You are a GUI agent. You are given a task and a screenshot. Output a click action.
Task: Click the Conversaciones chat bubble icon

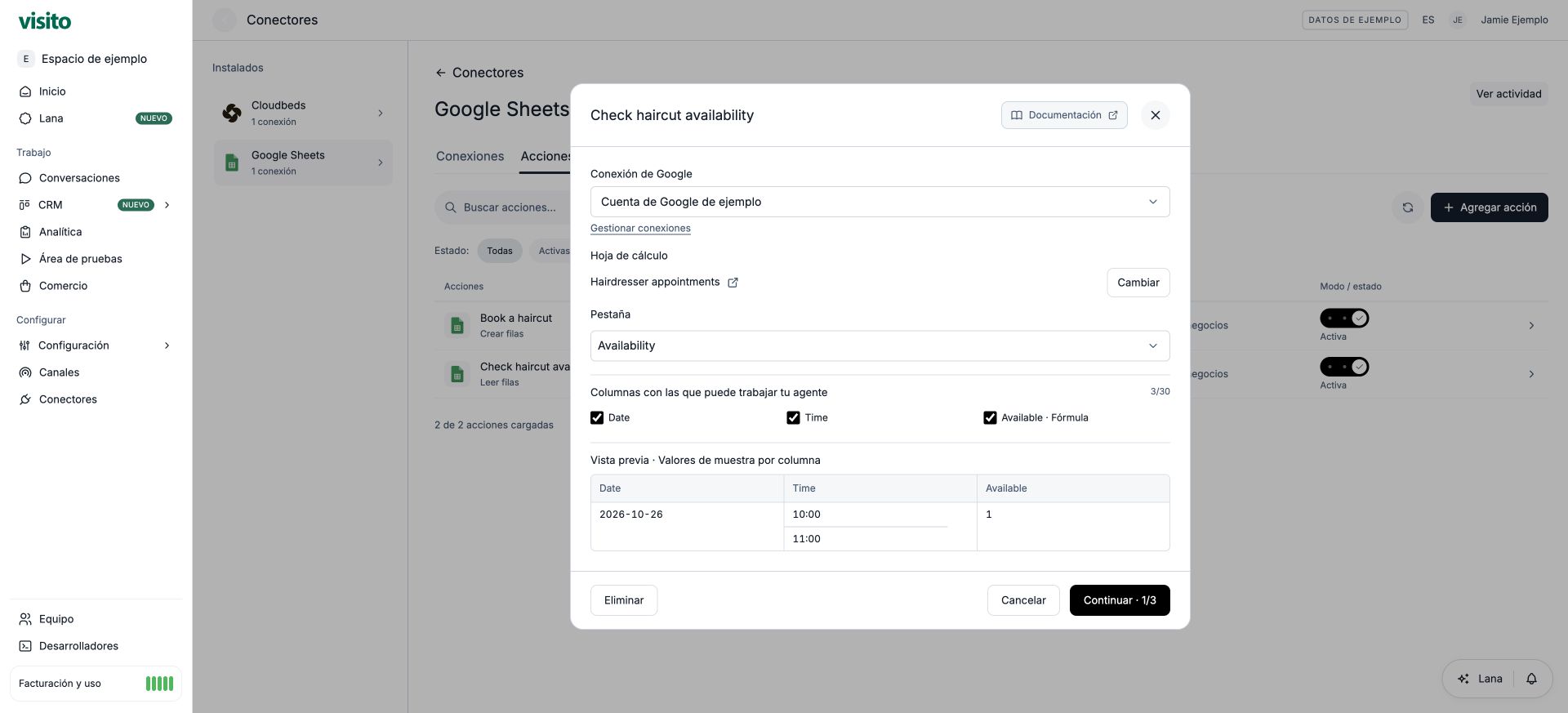(x=25, y=178)
